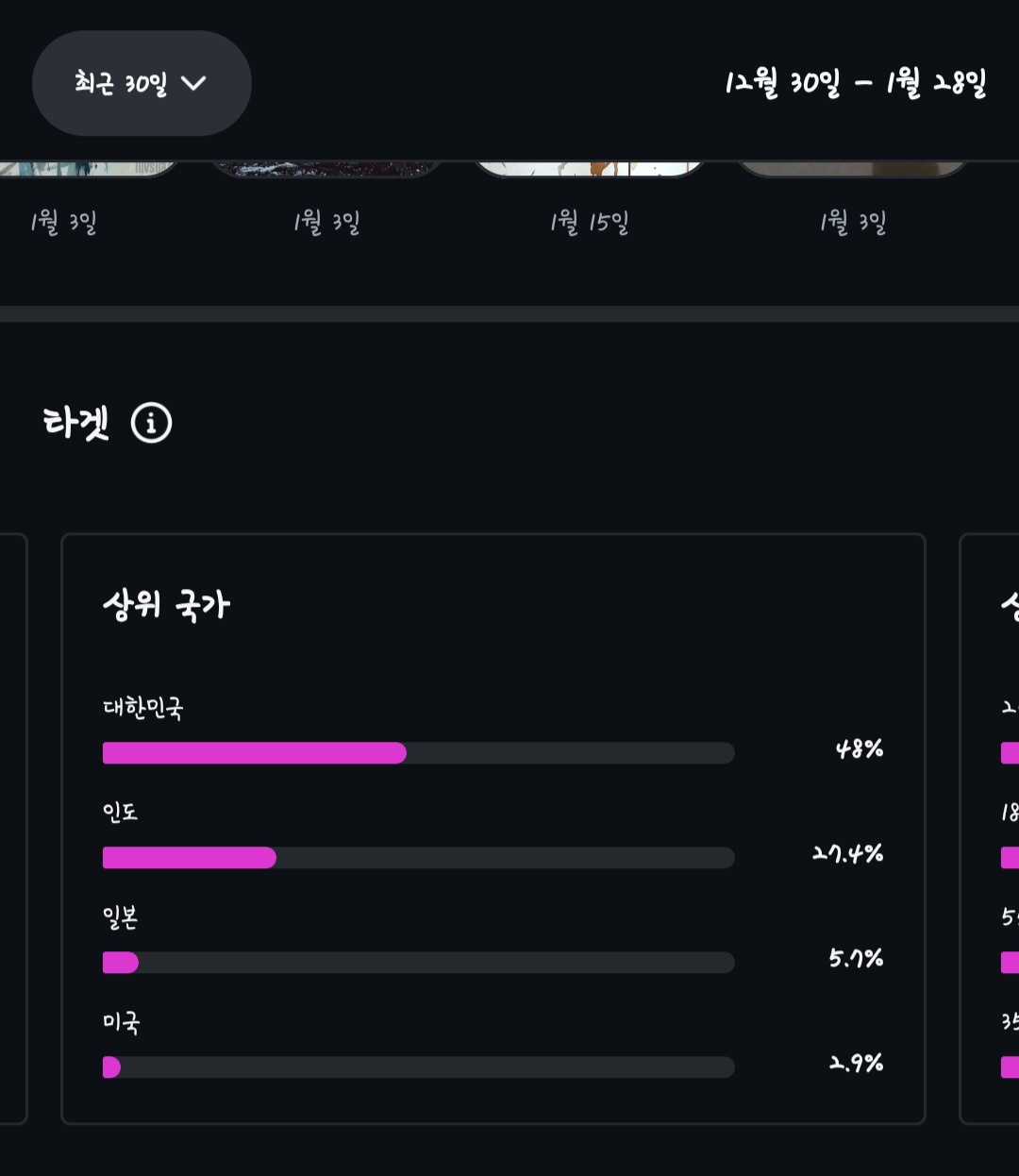Click the 대한민국 progress bar

pyautogui.click(x=418, y=753)
